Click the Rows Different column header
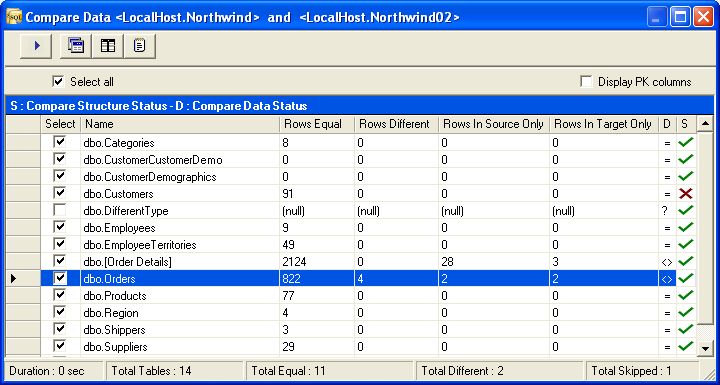The image size is (720, 385). pos(396,124)
